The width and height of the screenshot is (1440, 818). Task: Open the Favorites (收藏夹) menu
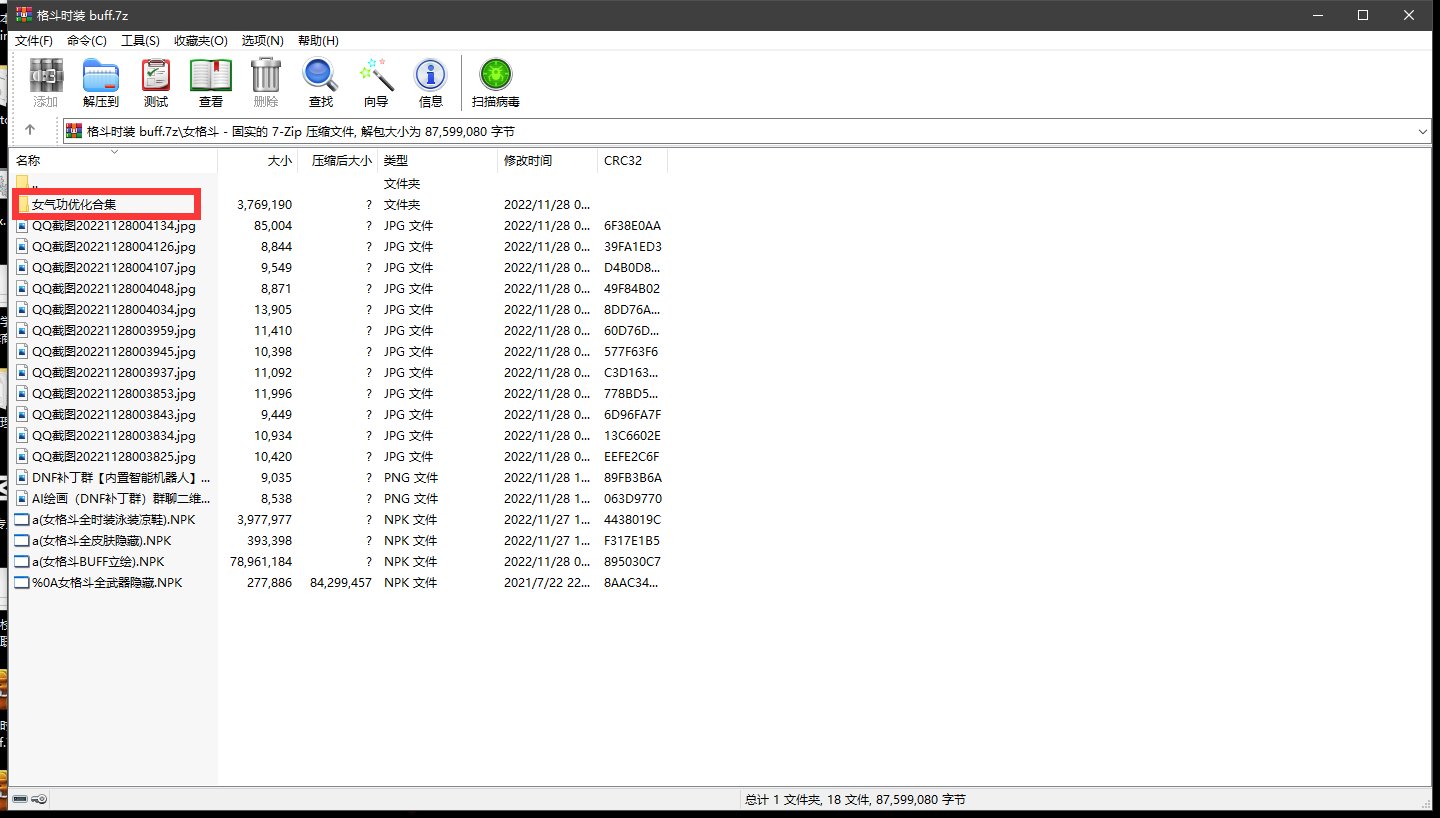(200, 41)
